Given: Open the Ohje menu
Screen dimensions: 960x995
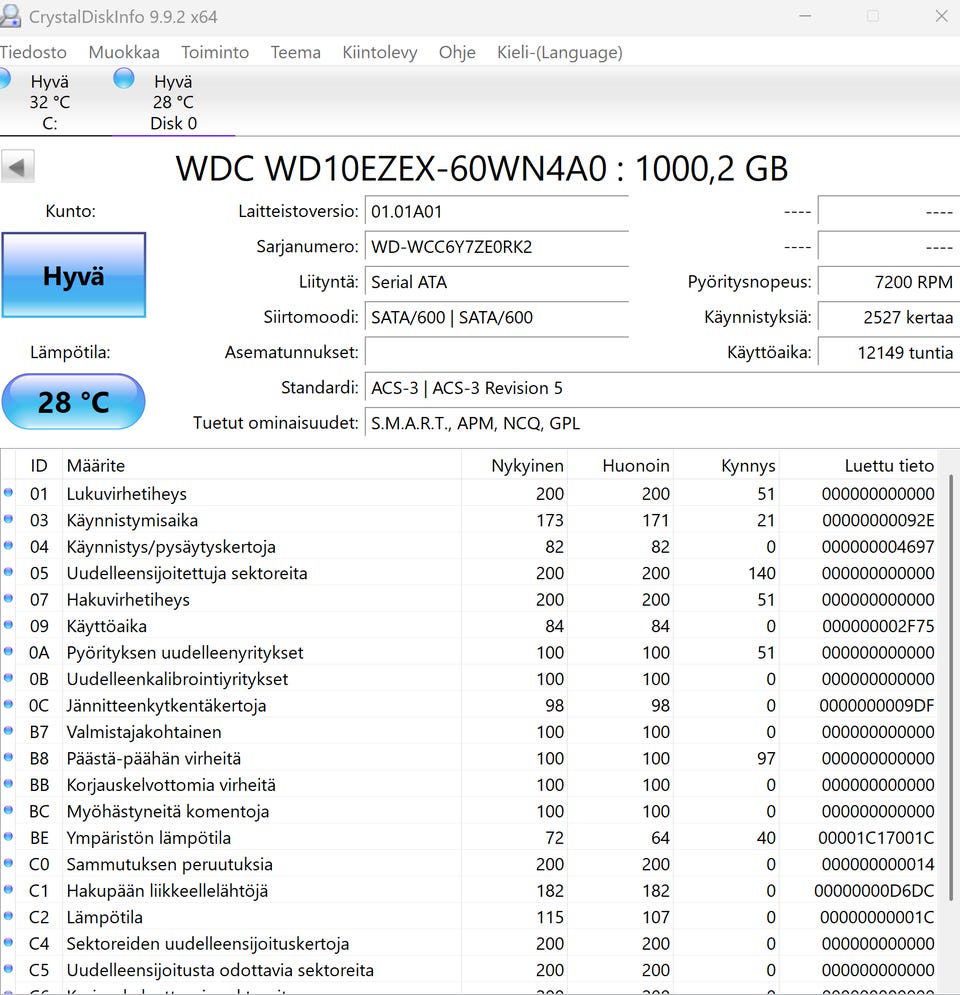Looking at the screenshot, I should [x=457, y=52].
